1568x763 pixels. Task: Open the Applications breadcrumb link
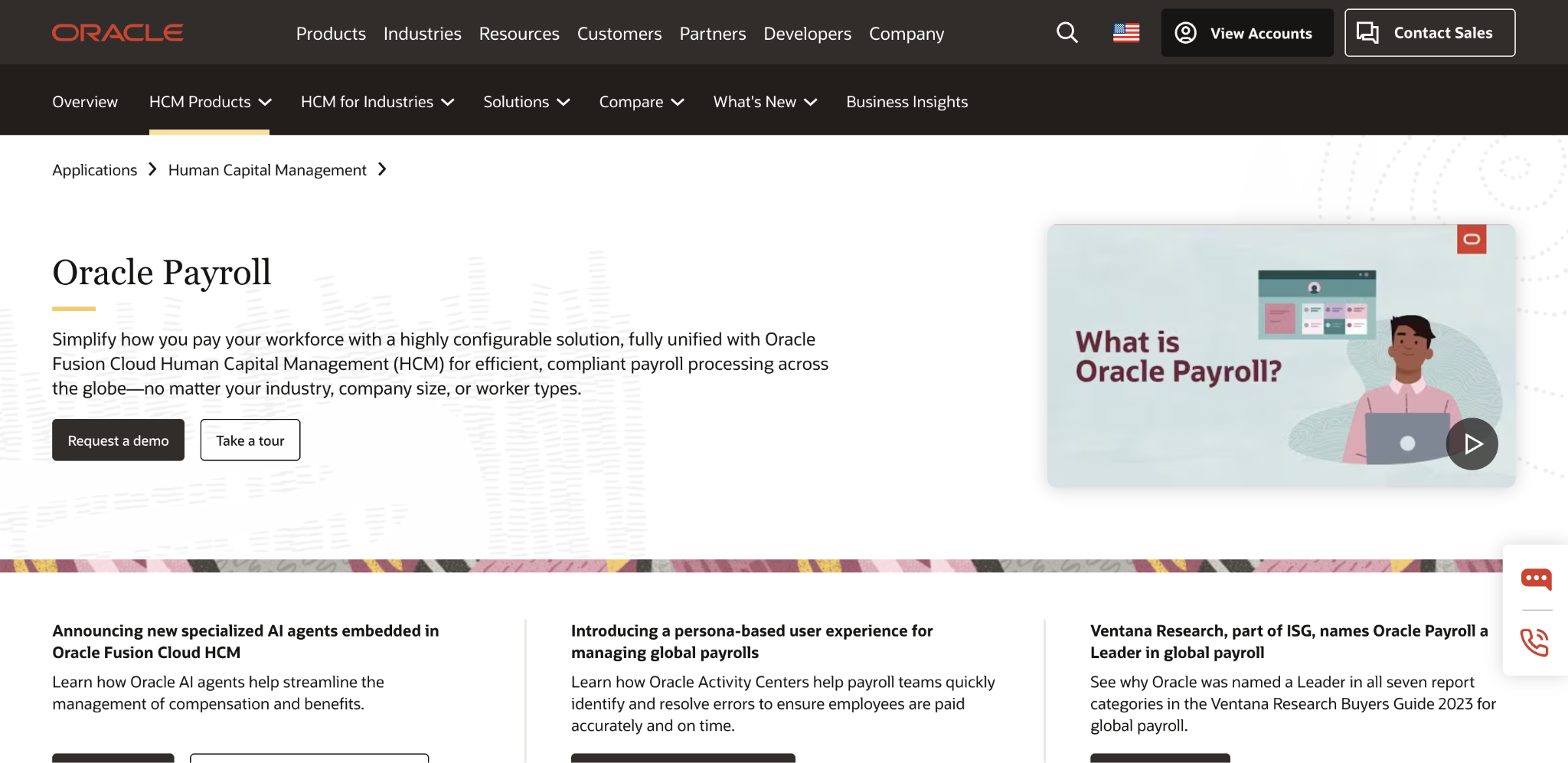[x=94, y=170]
